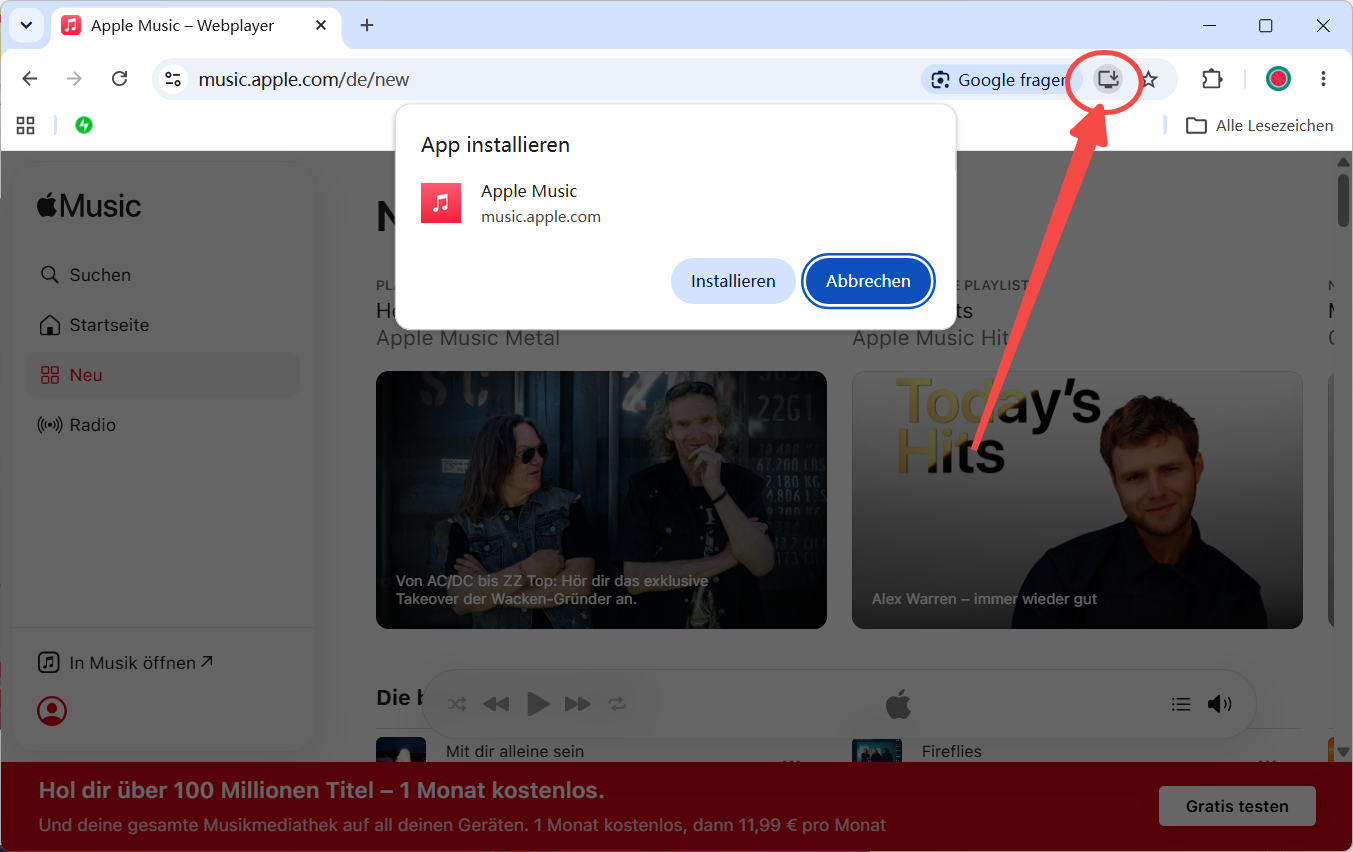Open the Chrome profile avatar
The image size is (1353, 852).
pyautogui.click(x=1278, y=79)
